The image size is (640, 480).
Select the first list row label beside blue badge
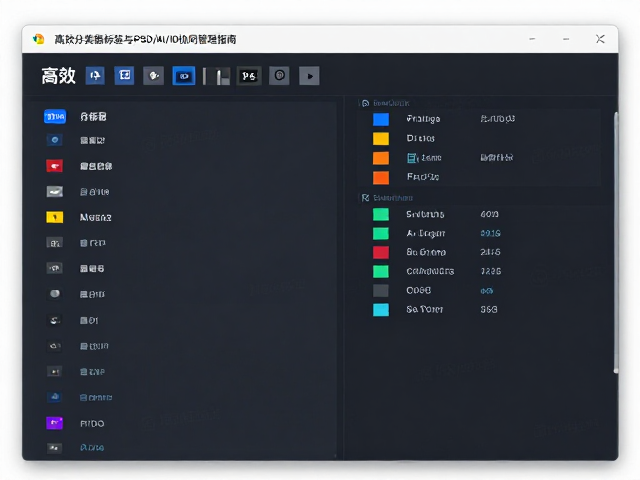[x=93, y=117]
